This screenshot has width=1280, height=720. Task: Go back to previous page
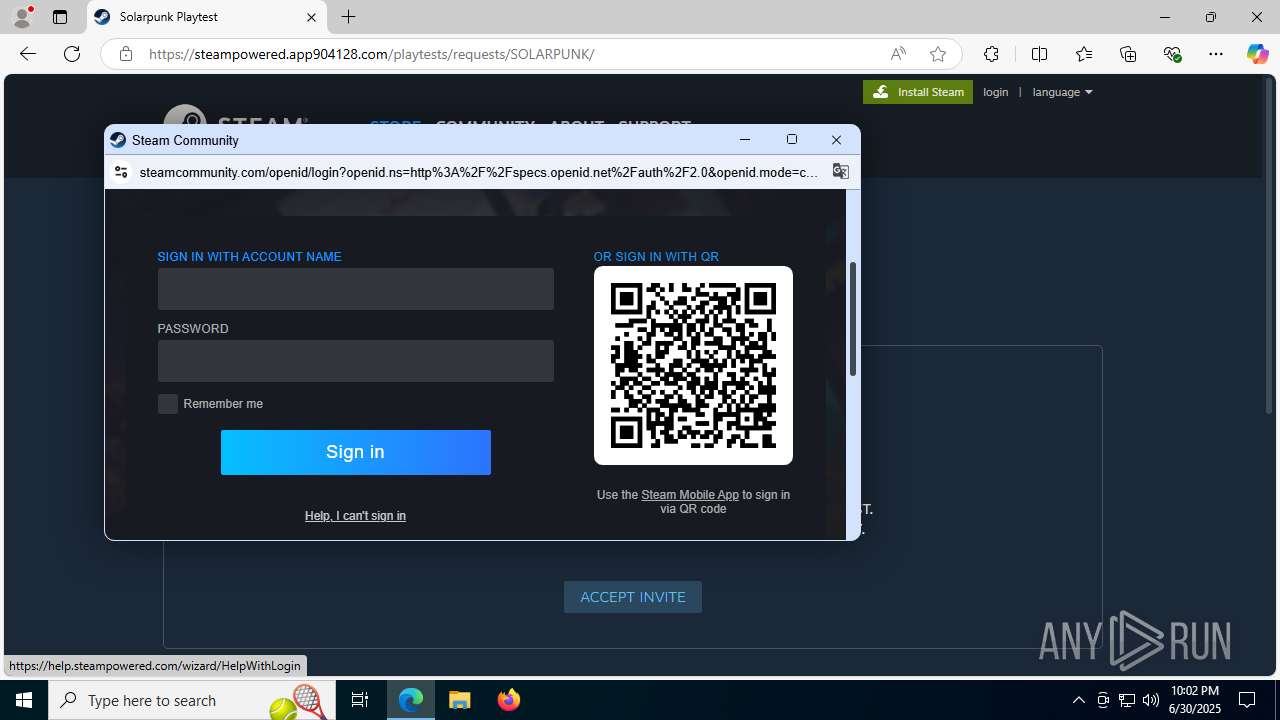(x=28, y=54)
